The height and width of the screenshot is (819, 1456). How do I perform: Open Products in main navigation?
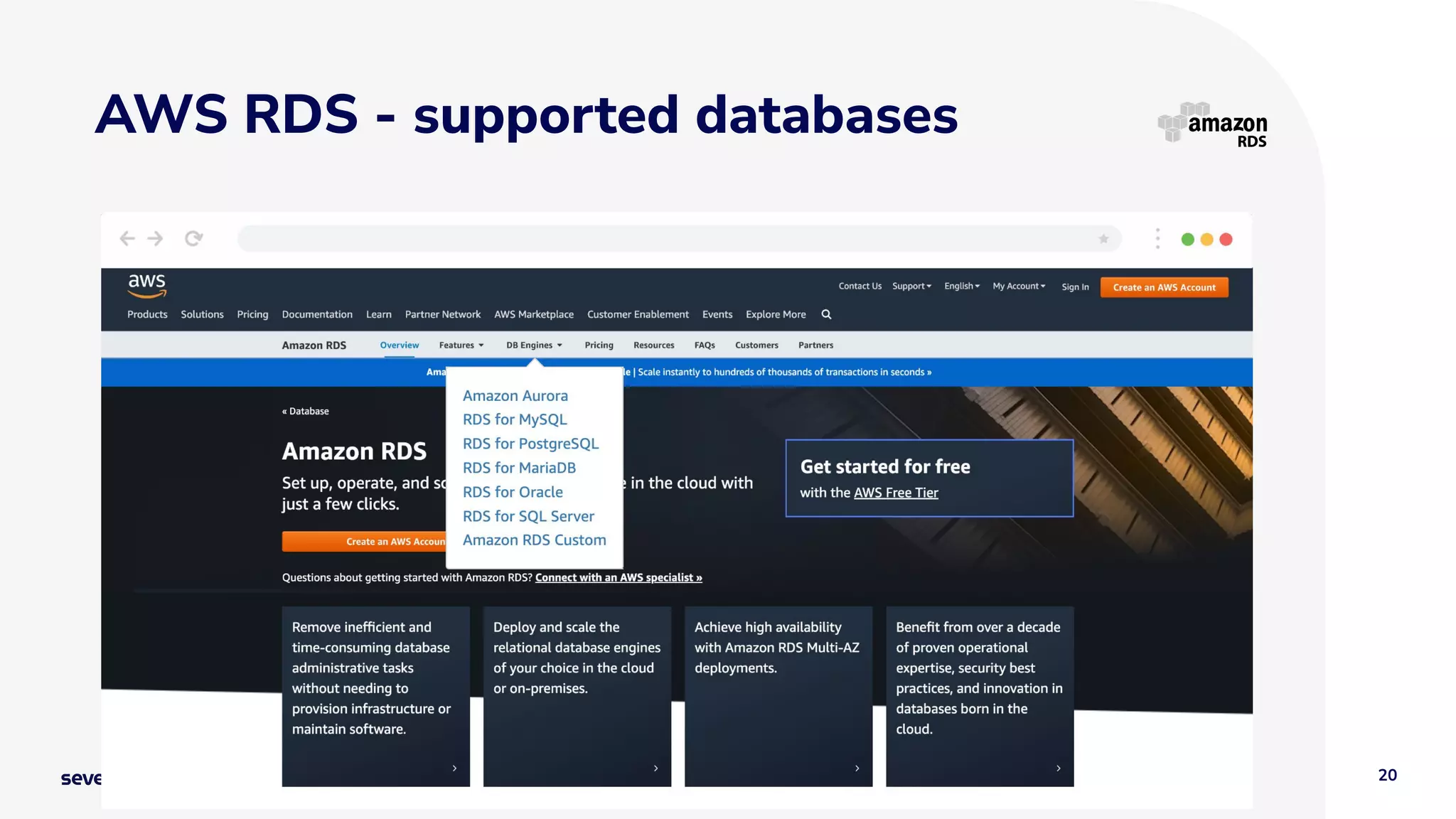[x=147, y=314]
